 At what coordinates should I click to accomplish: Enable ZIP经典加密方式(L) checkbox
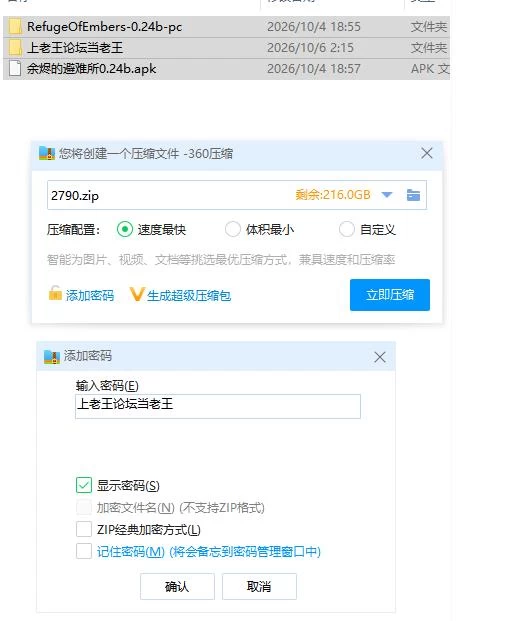(84, 529)
